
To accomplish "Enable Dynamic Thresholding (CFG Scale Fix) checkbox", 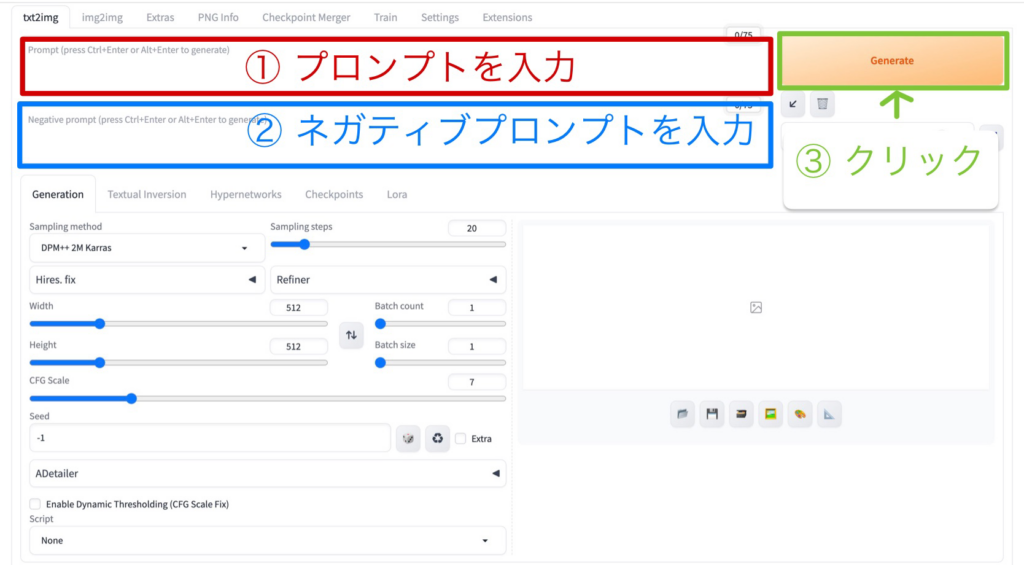I will [36, 504].
